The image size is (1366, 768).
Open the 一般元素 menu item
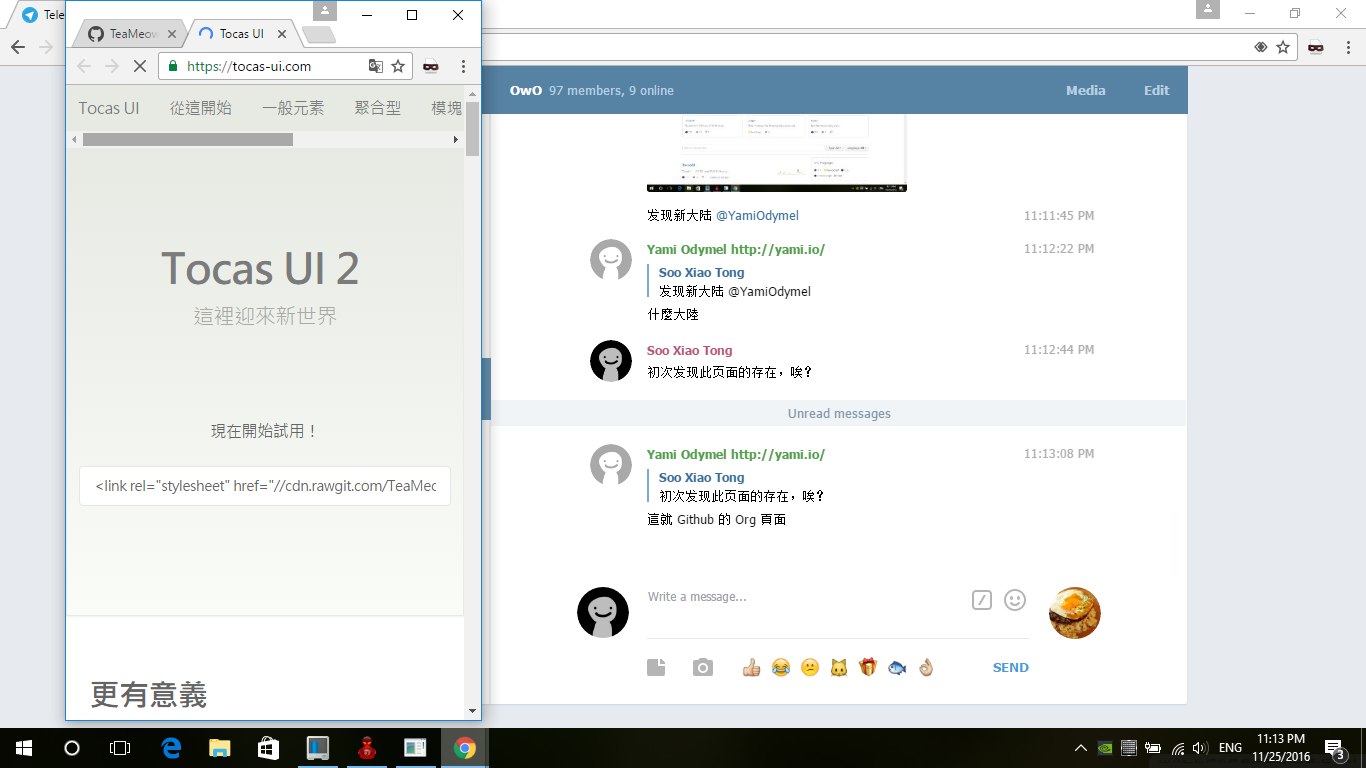293,108
